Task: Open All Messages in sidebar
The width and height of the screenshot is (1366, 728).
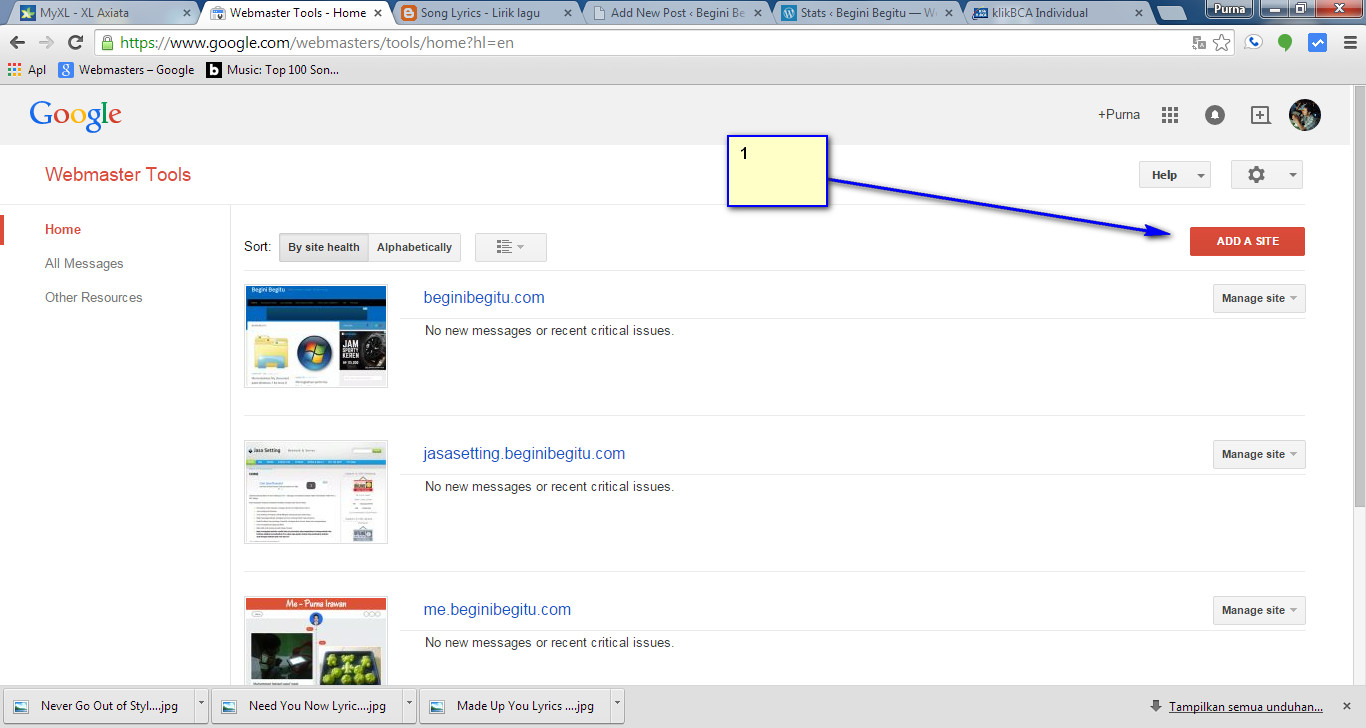Action: click(84, 263)
